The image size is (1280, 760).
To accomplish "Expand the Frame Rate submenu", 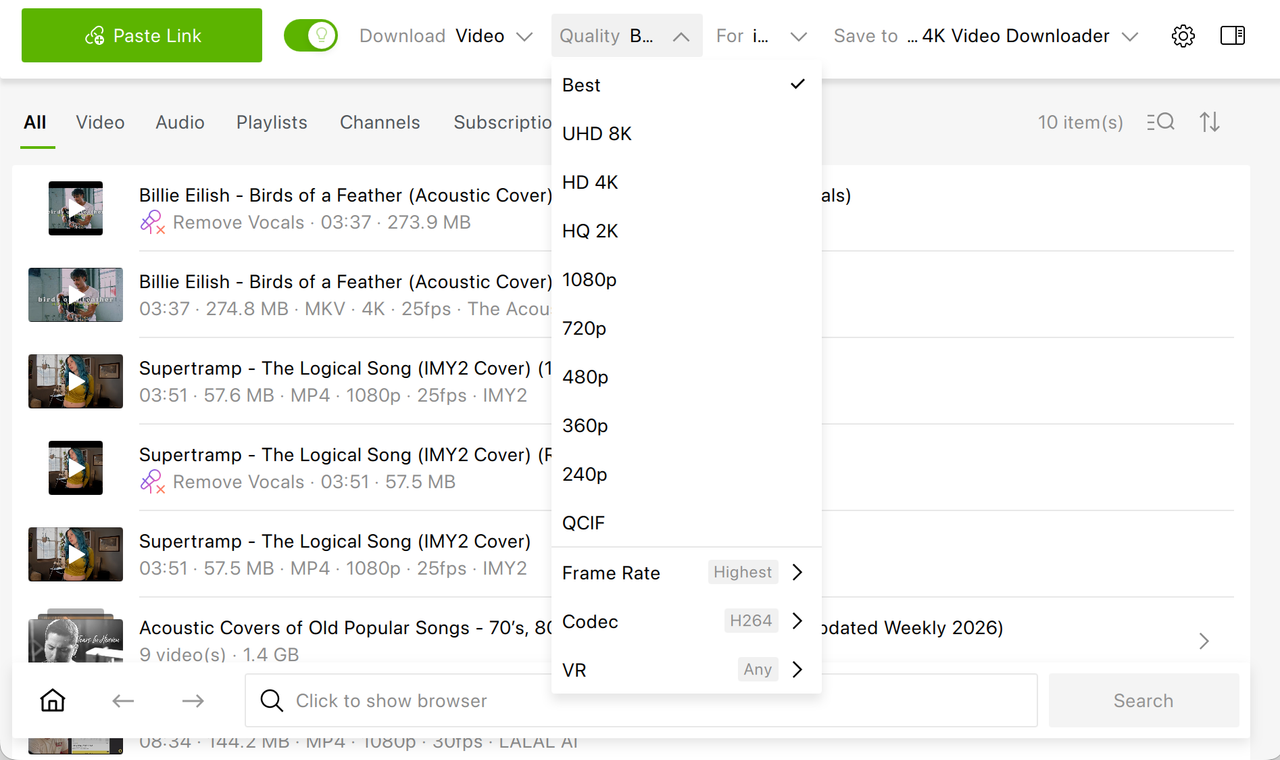I will (686, 573).
